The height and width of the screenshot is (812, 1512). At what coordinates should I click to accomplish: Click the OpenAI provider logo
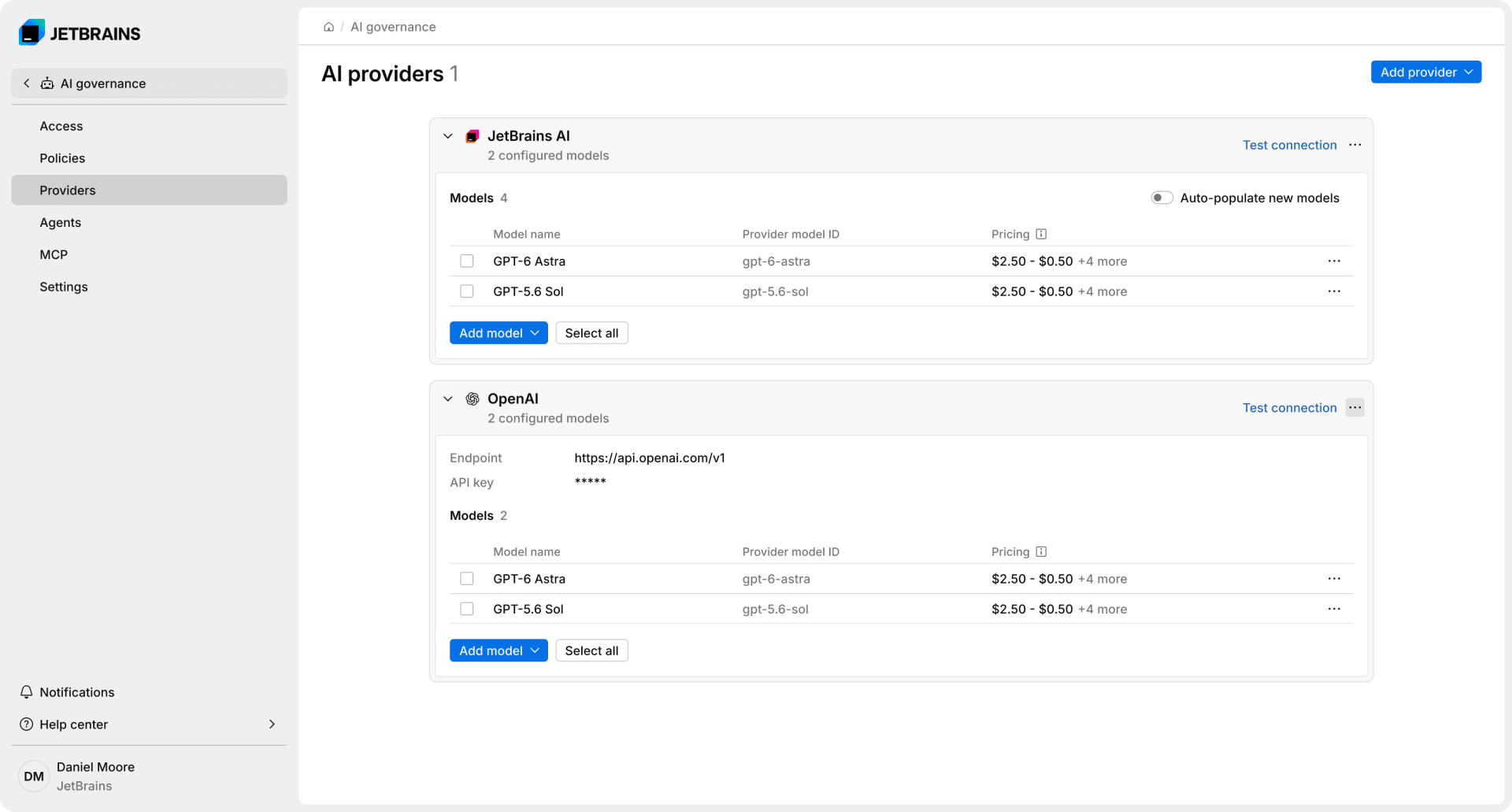pyautogui.click(x=472, y=399)
